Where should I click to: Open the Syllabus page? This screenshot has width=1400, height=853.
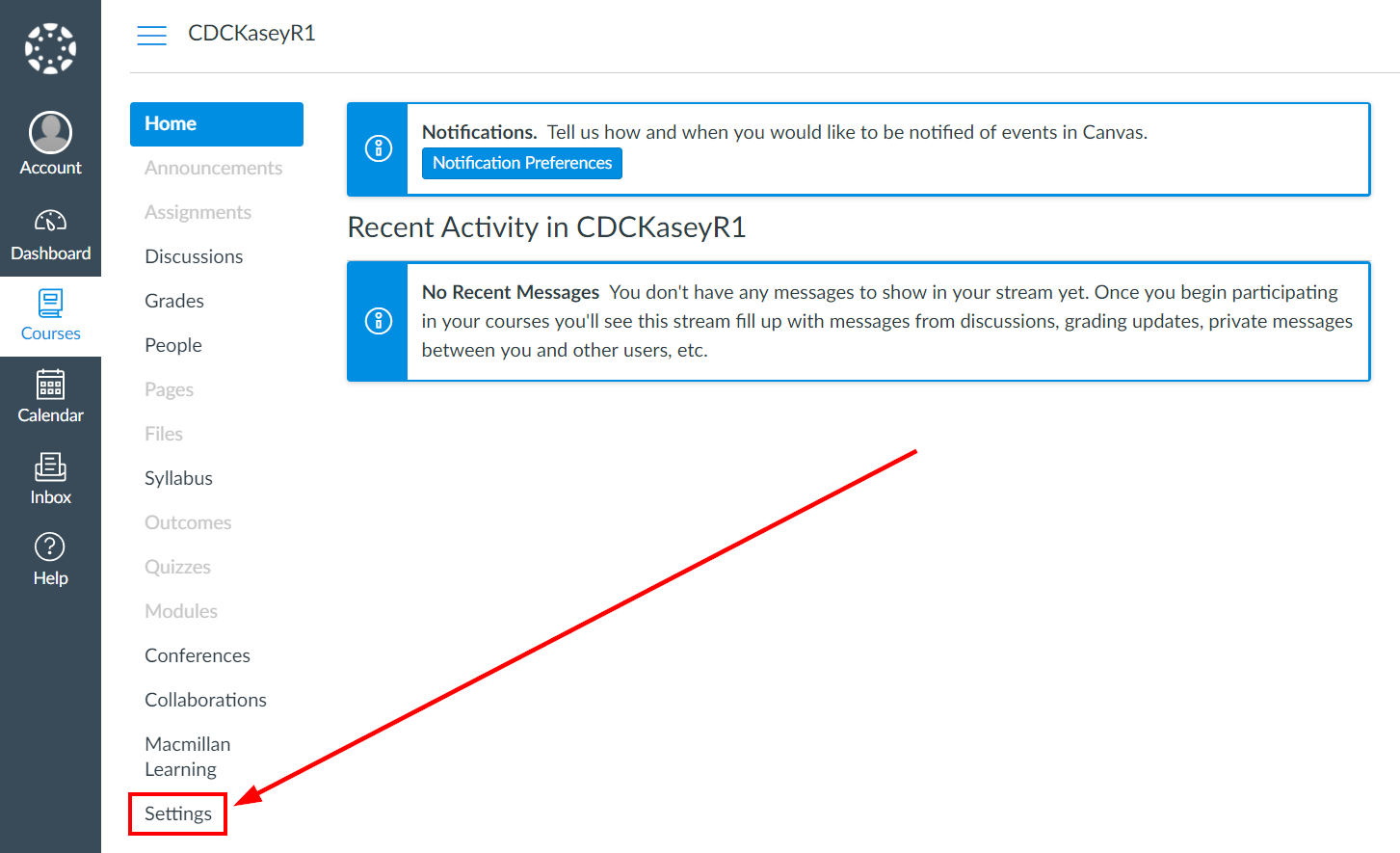coord(178,477)
